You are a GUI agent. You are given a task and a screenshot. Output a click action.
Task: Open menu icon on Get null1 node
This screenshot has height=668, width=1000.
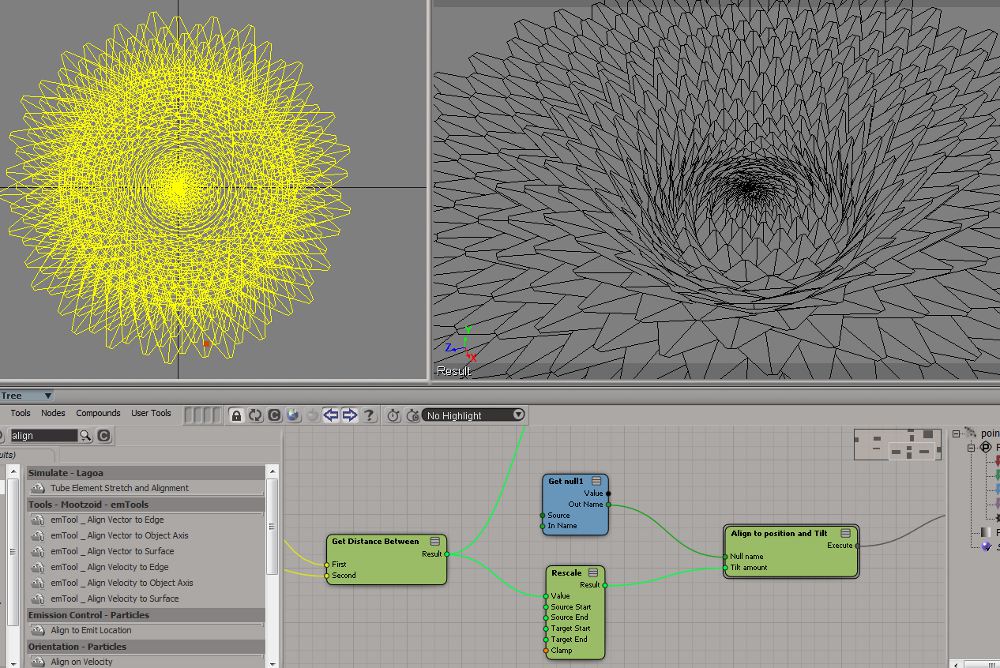[597, 481]
